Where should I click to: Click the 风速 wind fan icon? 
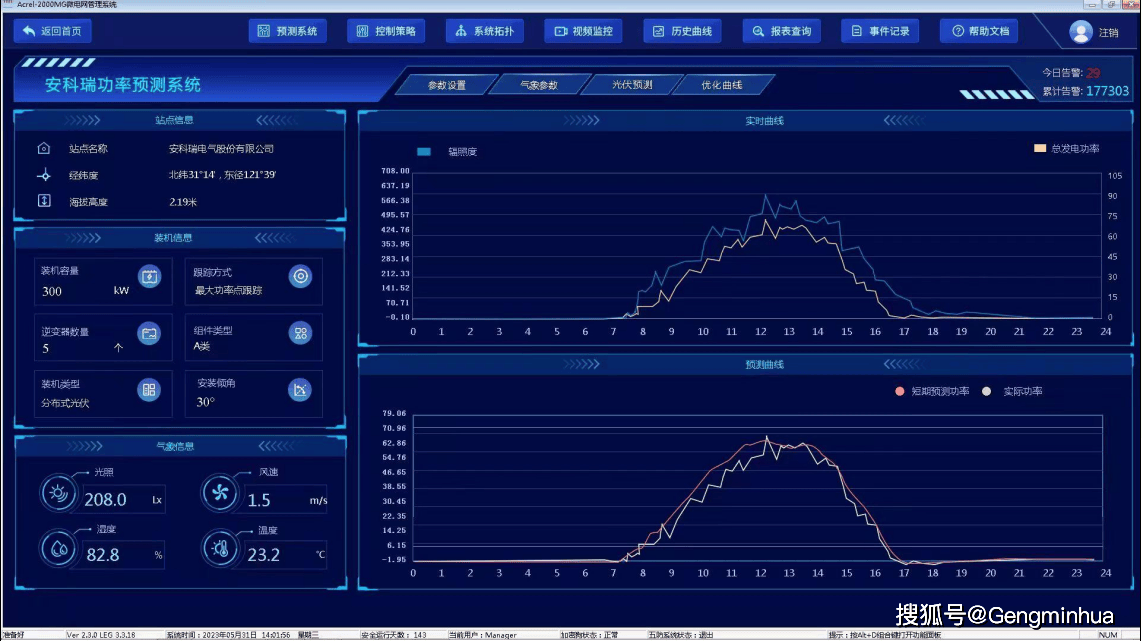point(219,493)
